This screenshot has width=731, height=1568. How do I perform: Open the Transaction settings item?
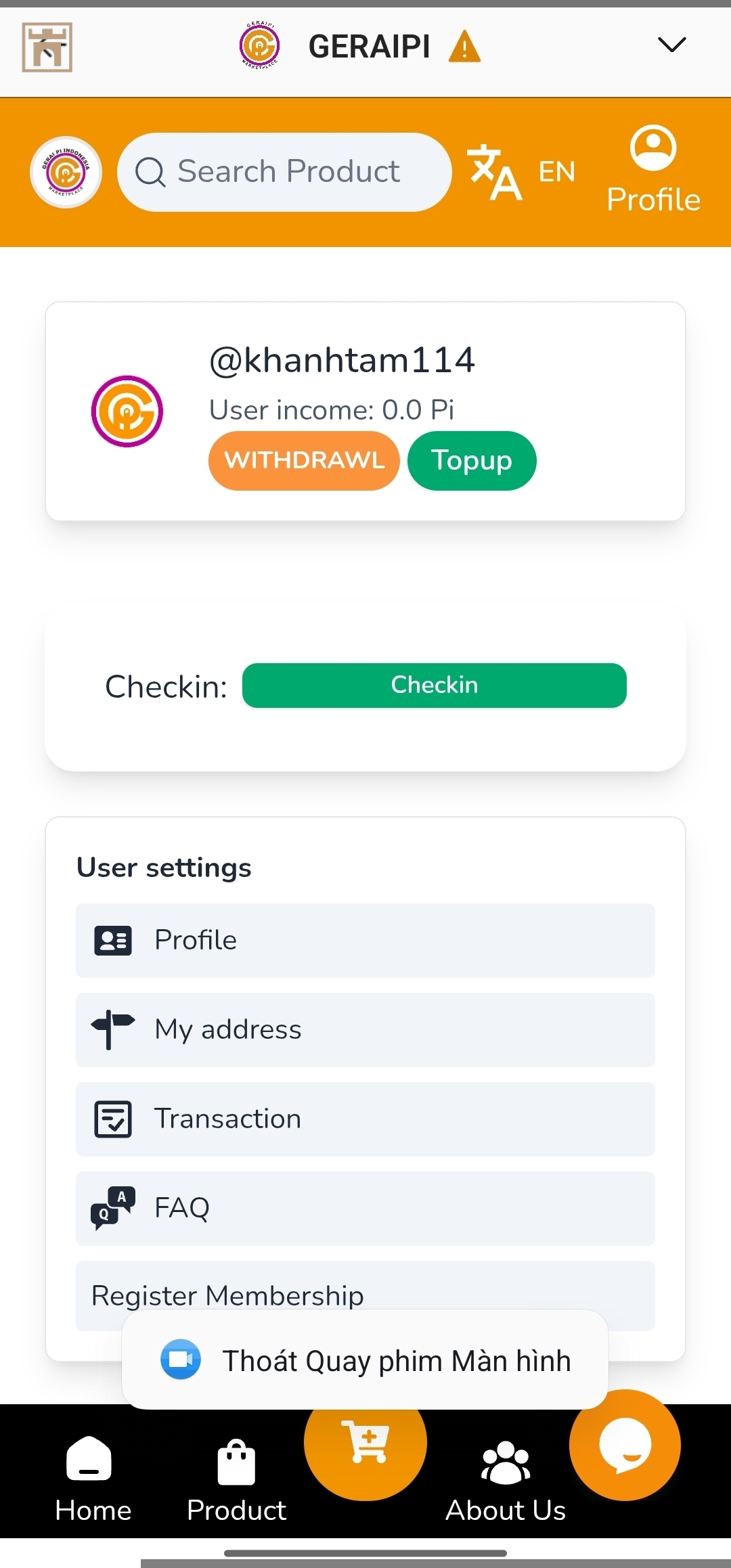pos(365,1119)
